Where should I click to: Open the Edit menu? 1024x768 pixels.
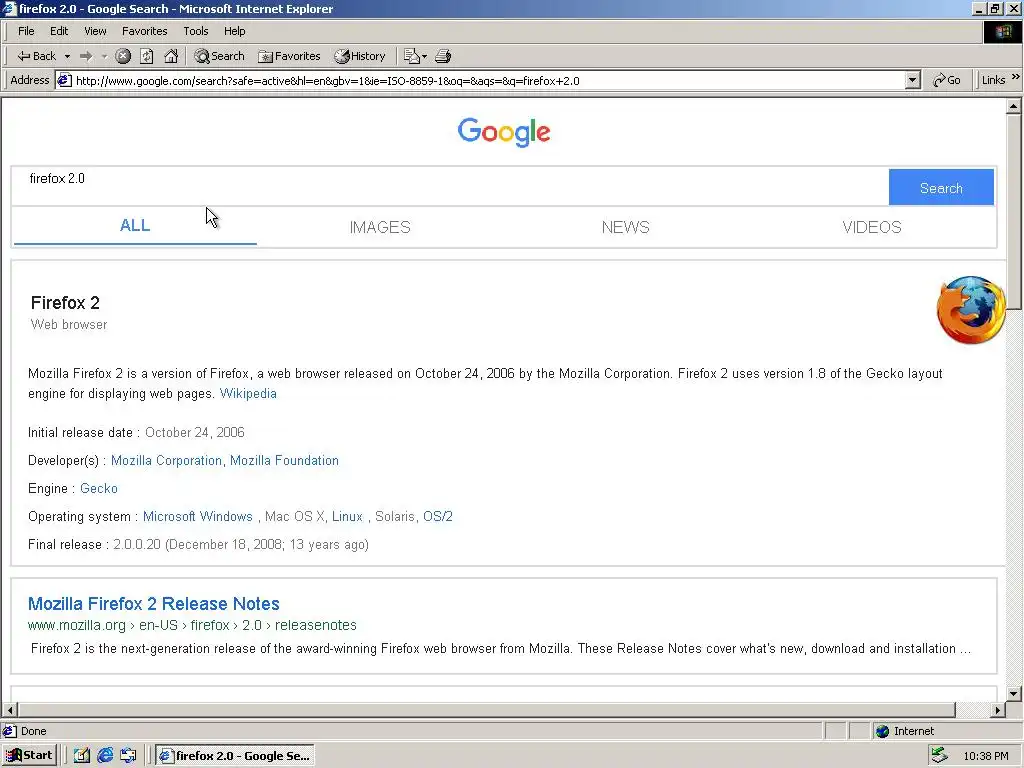pyautogui.click(x=59, y=31)
